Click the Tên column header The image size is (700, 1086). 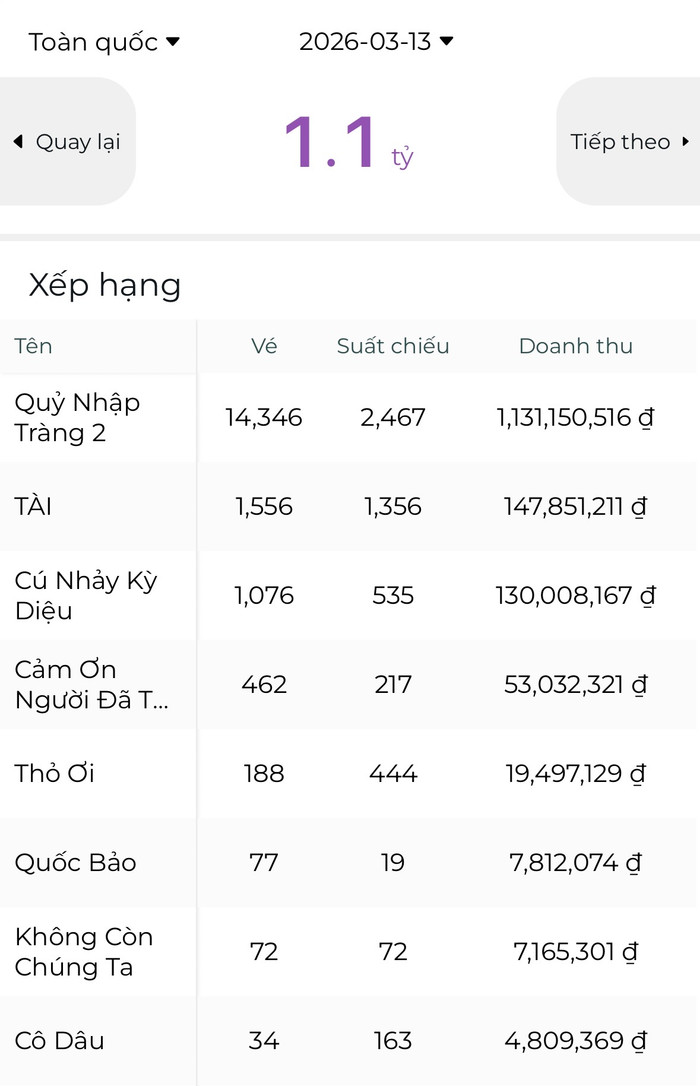(x=33, y=346)
